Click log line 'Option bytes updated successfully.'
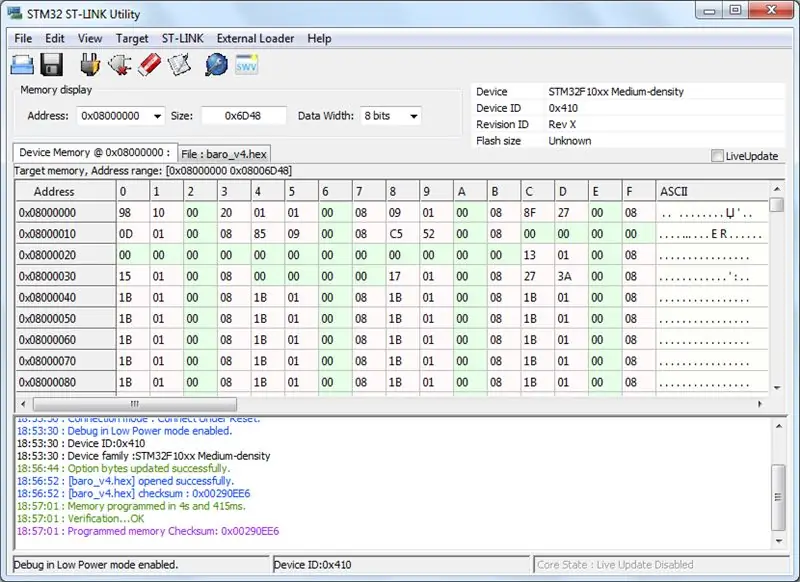 pyautogui.click(x=123, y=468)
